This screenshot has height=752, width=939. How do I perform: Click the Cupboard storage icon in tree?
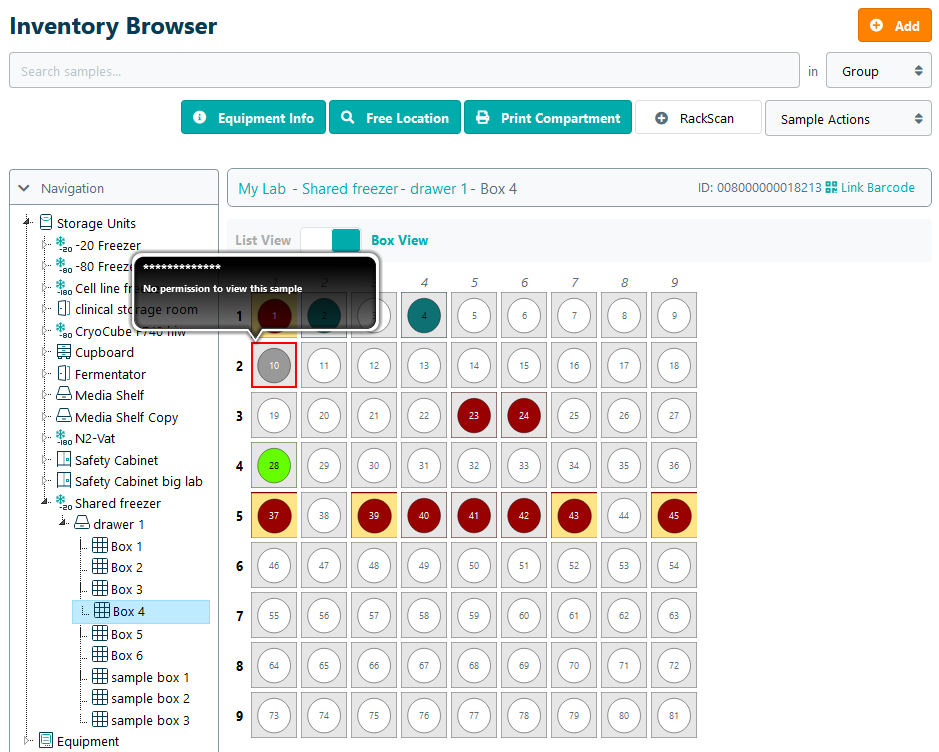(x=64, y=352)
